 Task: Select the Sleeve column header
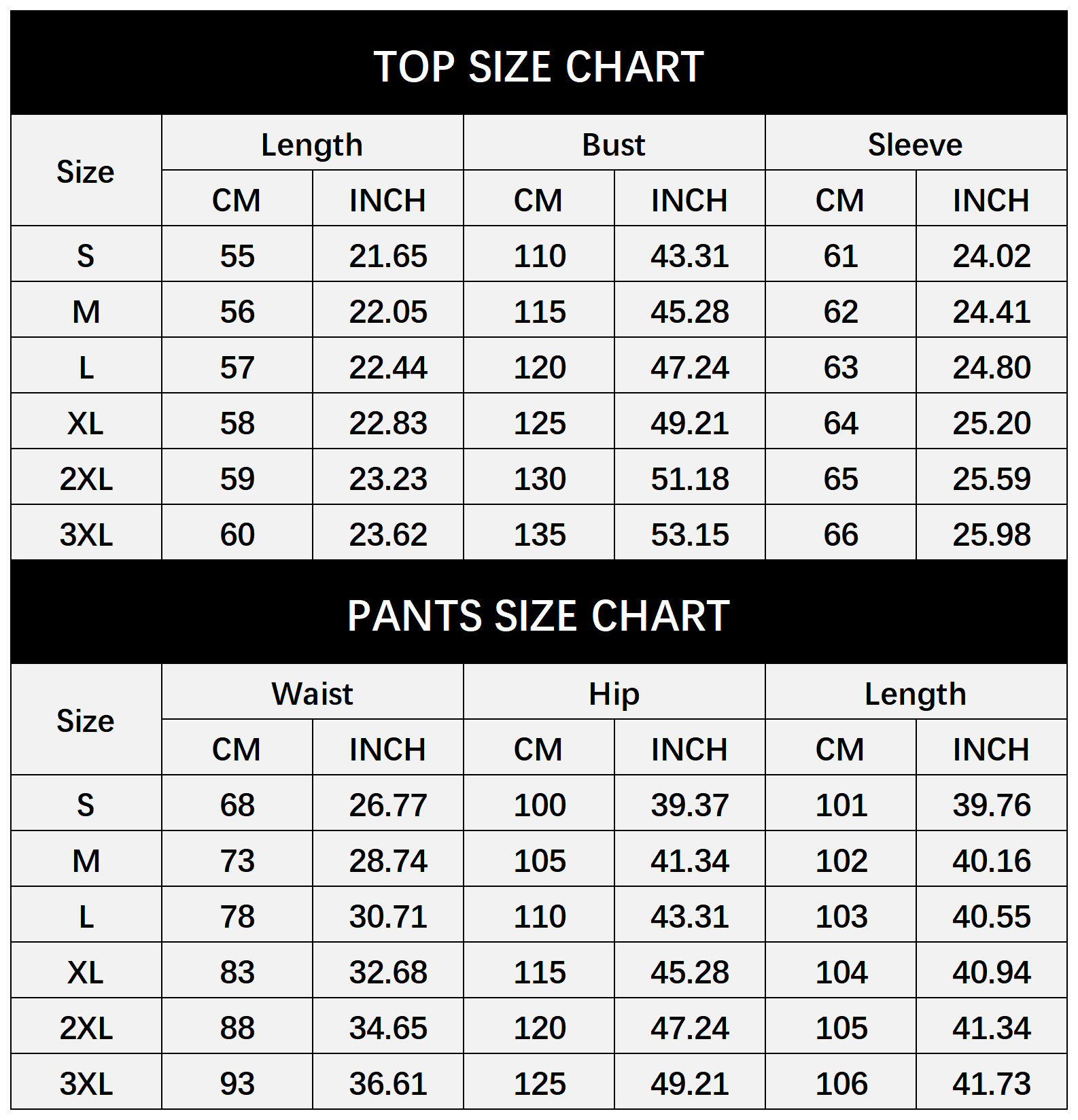pos(915,145)
